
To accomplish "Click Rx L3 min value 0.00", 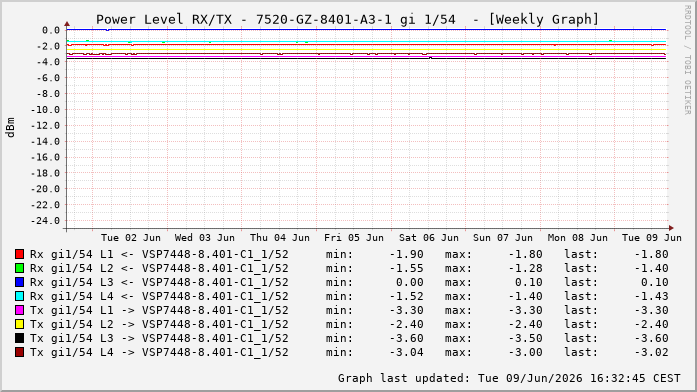I will click(x=410, y=283).
